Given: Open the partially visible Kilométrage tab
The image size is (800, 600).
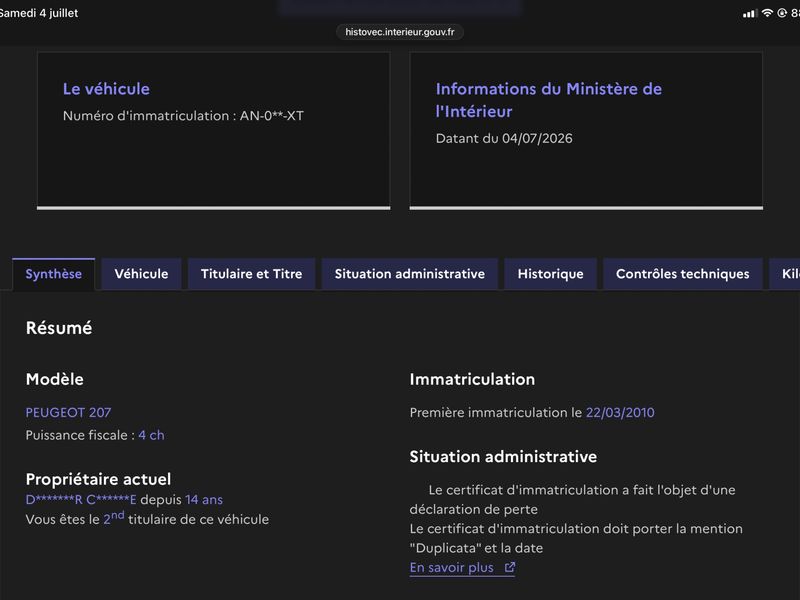Looking at the screenshot, I should pos(786,274).
